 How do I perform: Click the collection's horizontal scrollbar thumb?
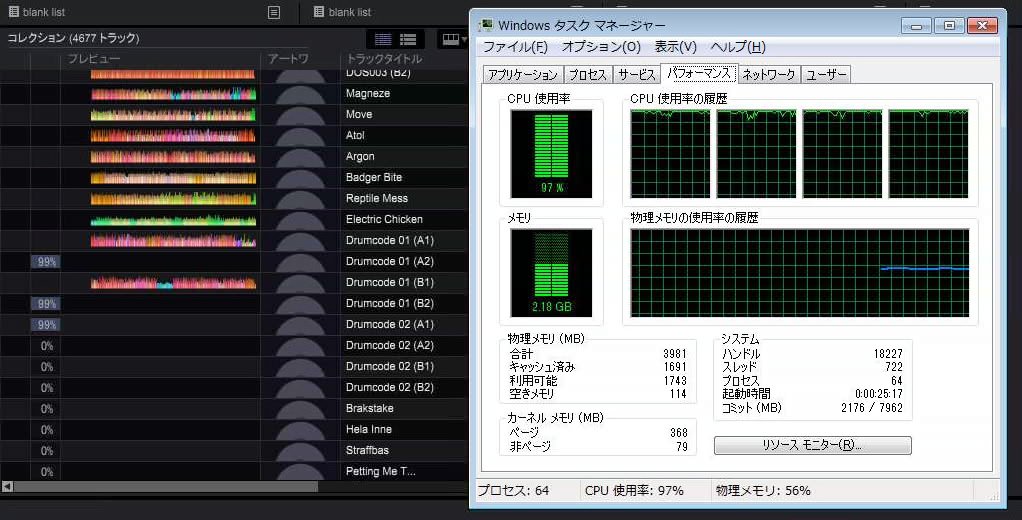[x=166, y=486]
